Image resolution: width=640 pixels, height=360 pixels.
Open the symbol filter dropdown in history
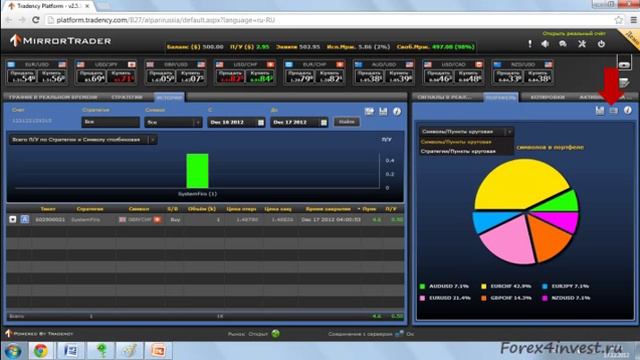point(173,122)
